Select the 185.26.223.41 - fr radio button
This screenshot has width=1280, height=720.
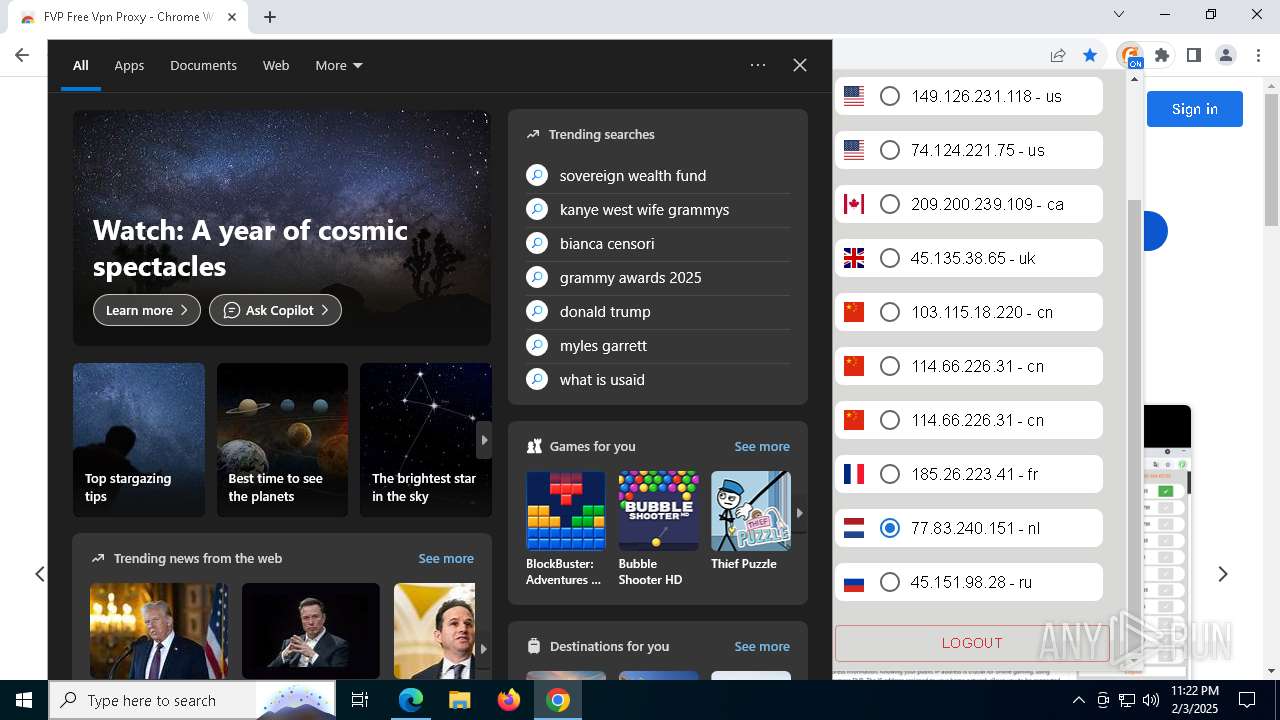889,474
